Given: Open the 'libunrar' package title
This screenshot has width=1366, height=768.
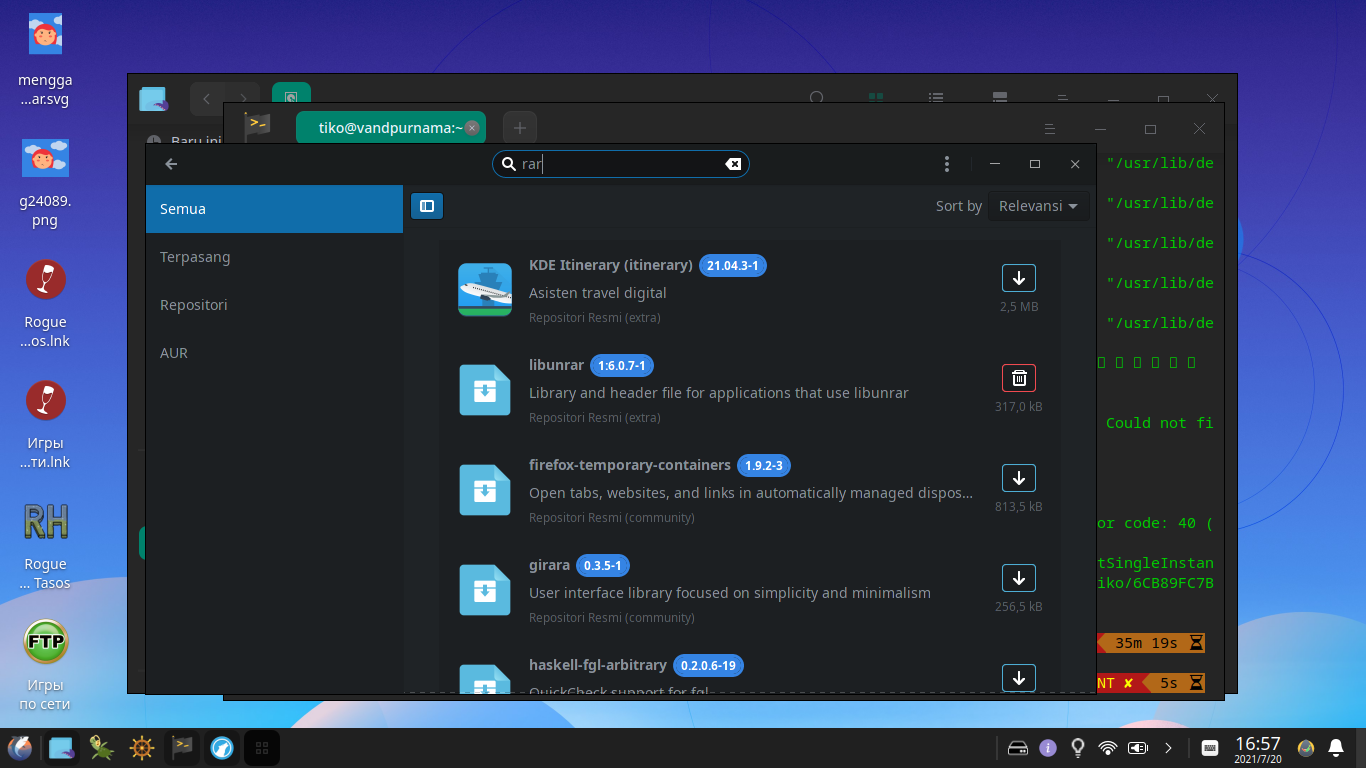Looking at the screenshot, I should pos(556,365).
